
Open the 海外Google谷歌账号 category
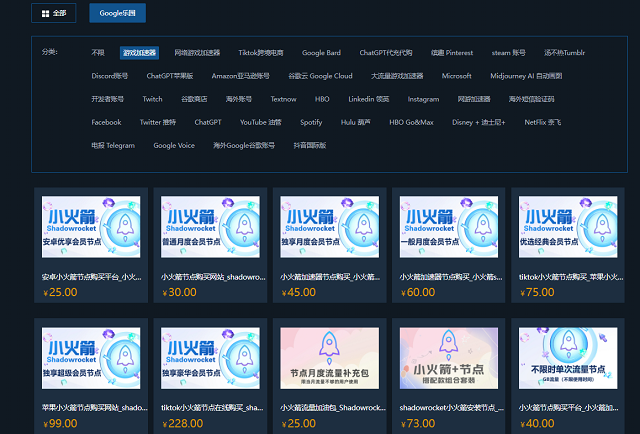coord(244,146)
